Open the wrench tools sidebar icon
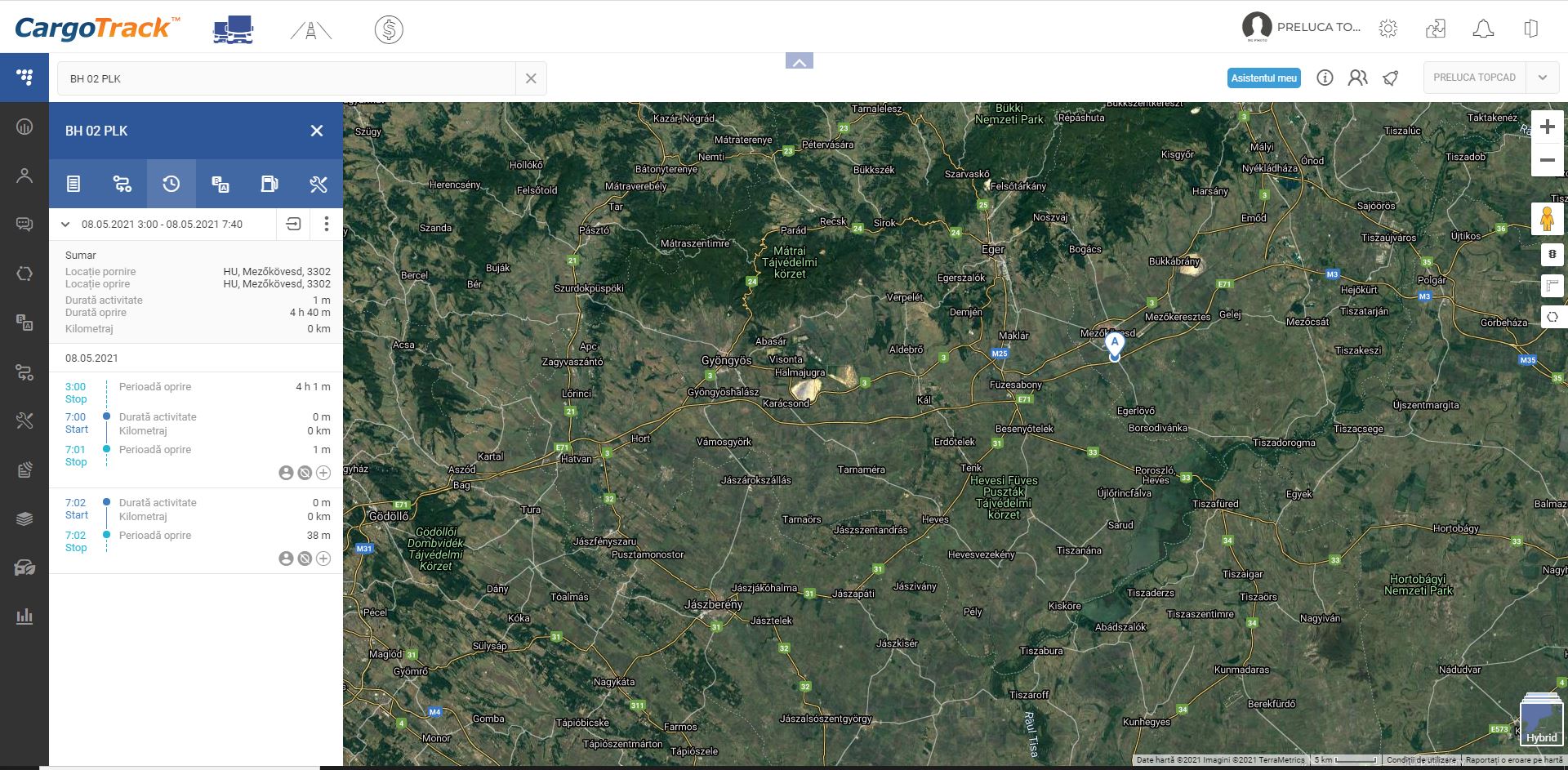The image size is (1568, 770). pyautogui.click(x=24, y=421)
